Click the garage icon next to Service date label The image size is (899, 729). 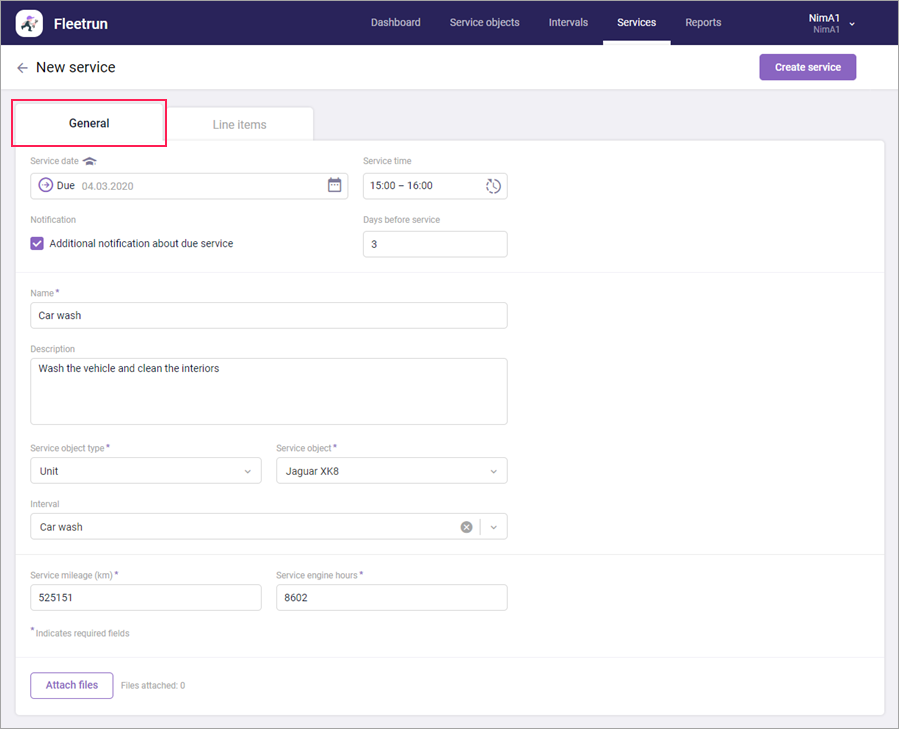point(89,161)
